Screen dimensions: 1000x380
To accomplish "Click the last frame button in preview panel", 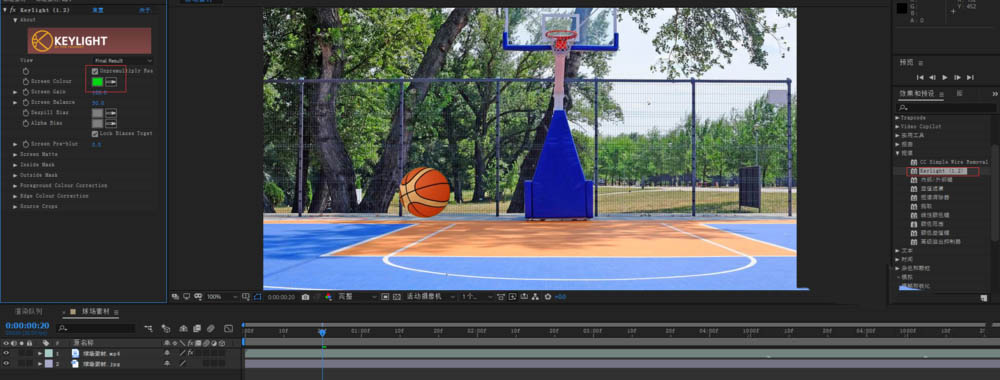I will tap(970, 77).
